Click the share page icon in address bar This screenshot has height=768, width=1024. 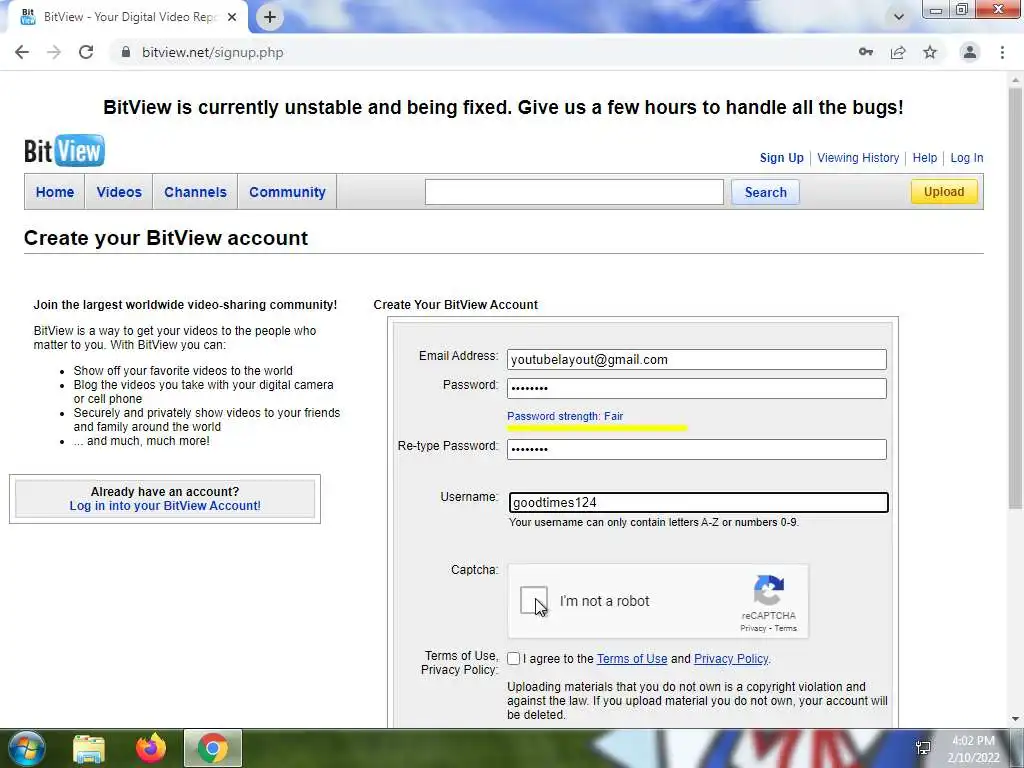tap(898, 52)
